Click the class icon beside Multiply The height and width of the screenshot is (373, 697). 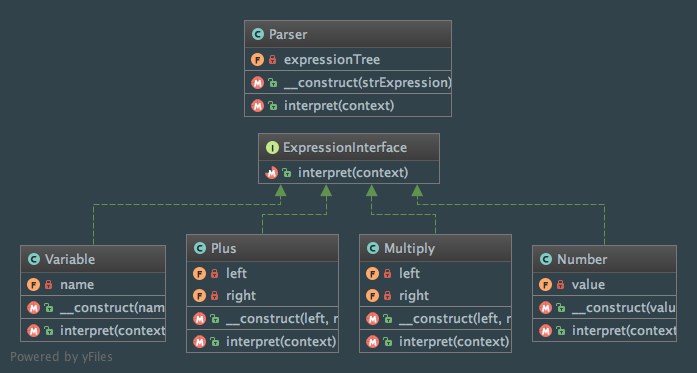pyautogui.click(x=373, y=248)
